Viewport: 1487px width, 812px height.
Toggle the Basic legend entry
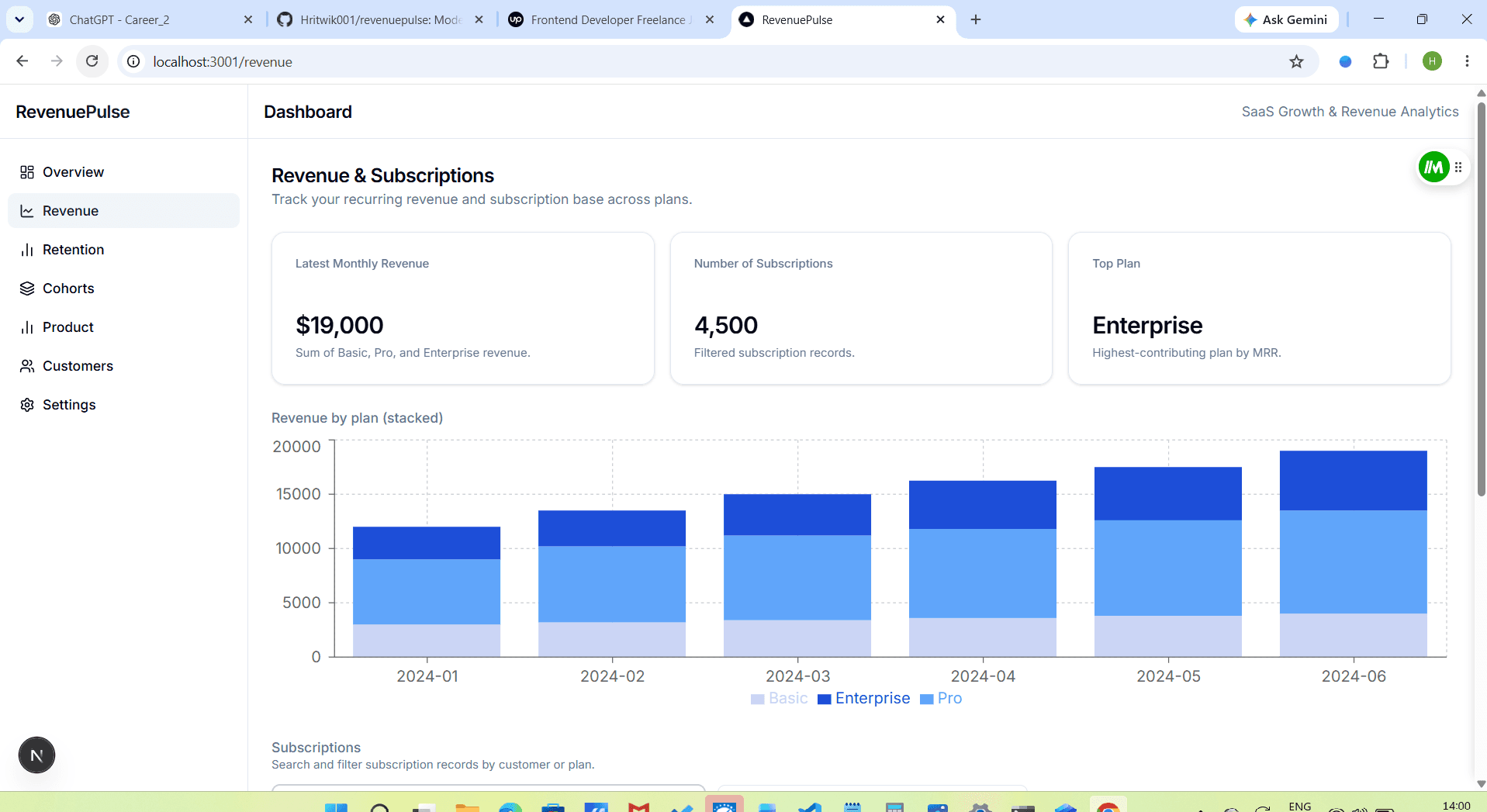click(780, 698)
